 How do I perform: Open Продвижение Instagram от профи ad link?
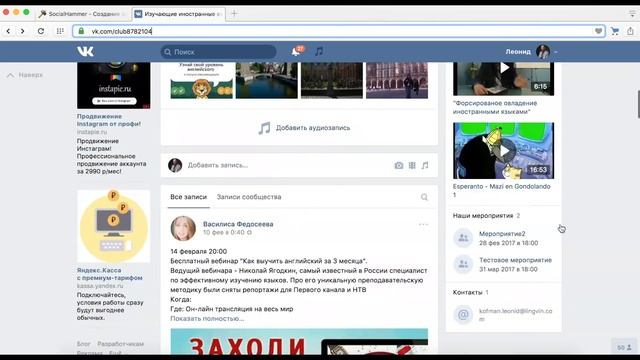(x=109, y=120)
